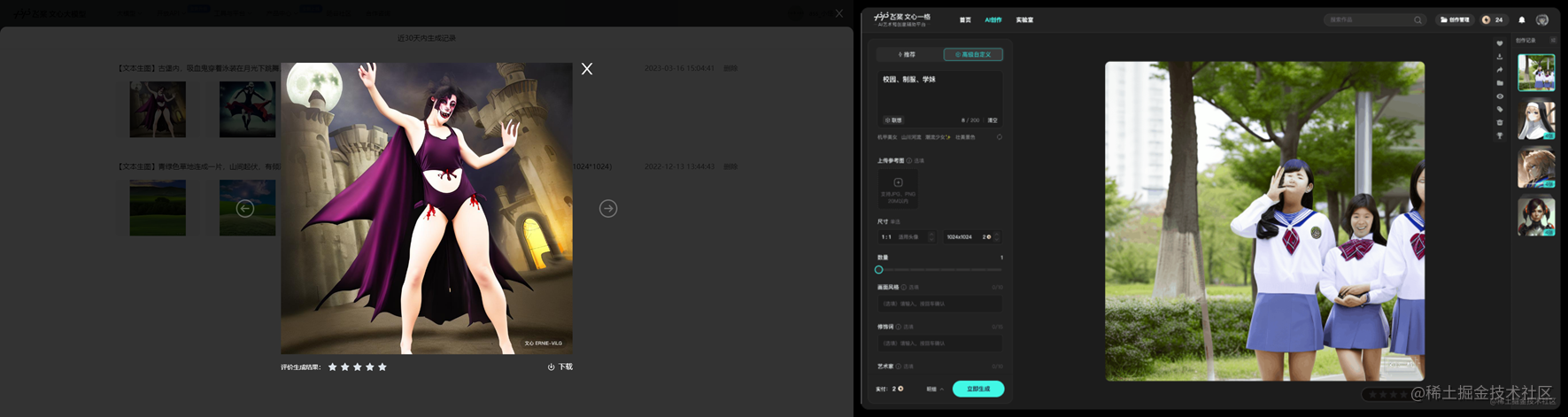Open 创作管理 folder button
1568x417 pixels.
tap(1455, 19)
